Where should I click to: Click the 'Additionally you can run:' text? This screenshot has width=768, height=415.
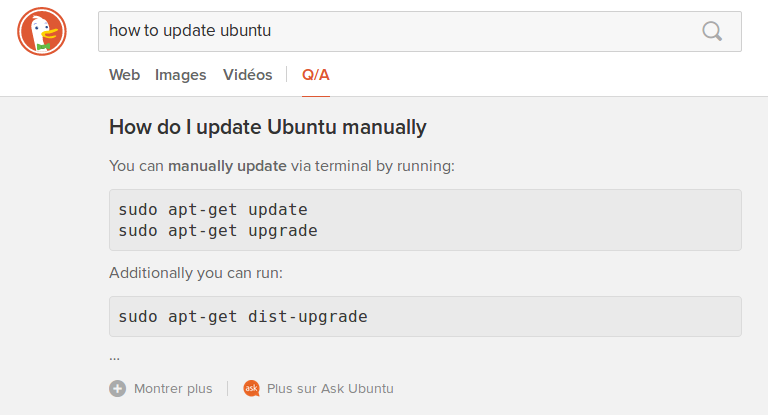[198, 272]
